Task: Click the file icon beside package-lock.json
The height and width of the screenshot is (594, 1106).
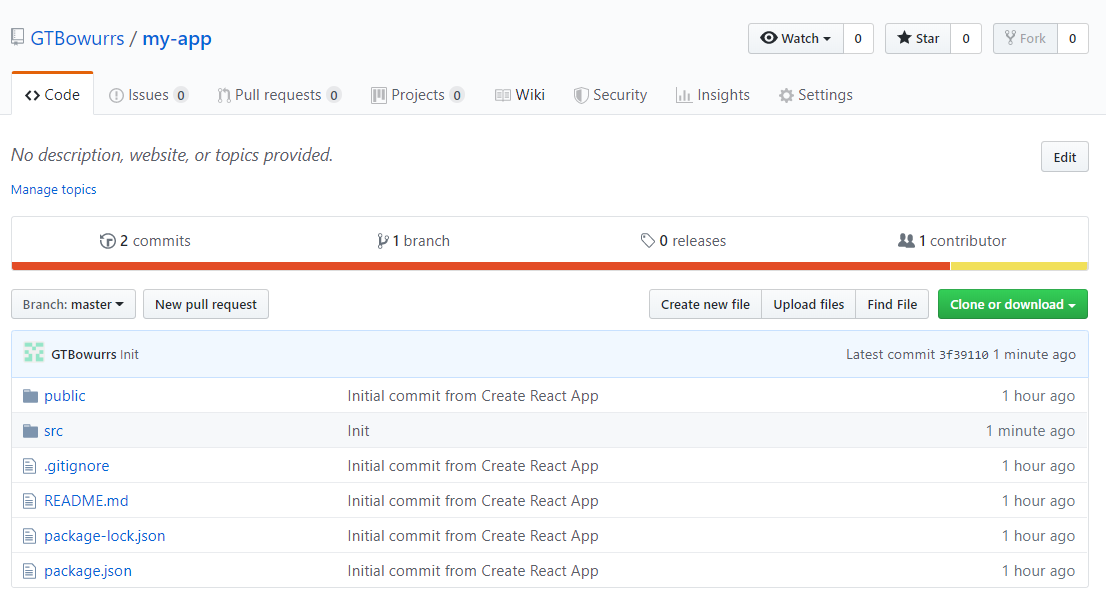Action: (x=29, y=536)
